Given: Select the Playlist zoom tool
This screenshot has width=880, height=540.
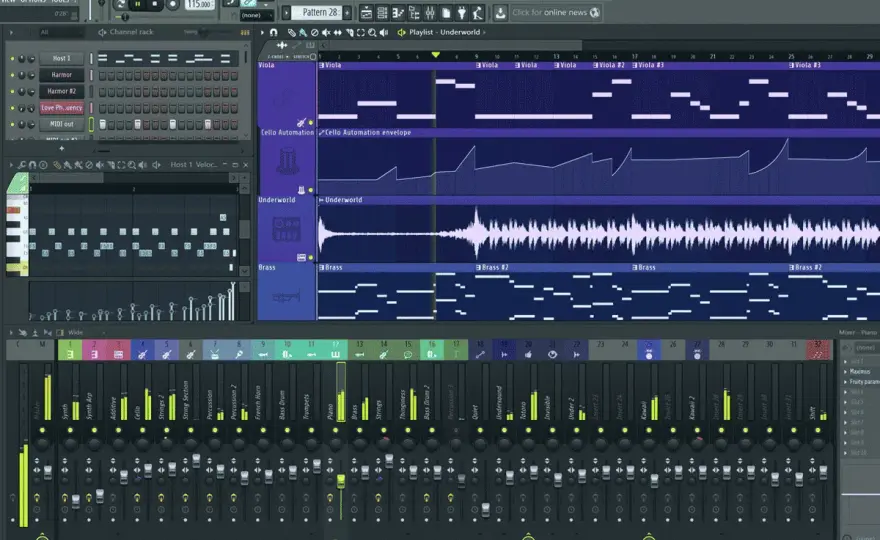Looking at the screenshot, I should tap(373, 33).
